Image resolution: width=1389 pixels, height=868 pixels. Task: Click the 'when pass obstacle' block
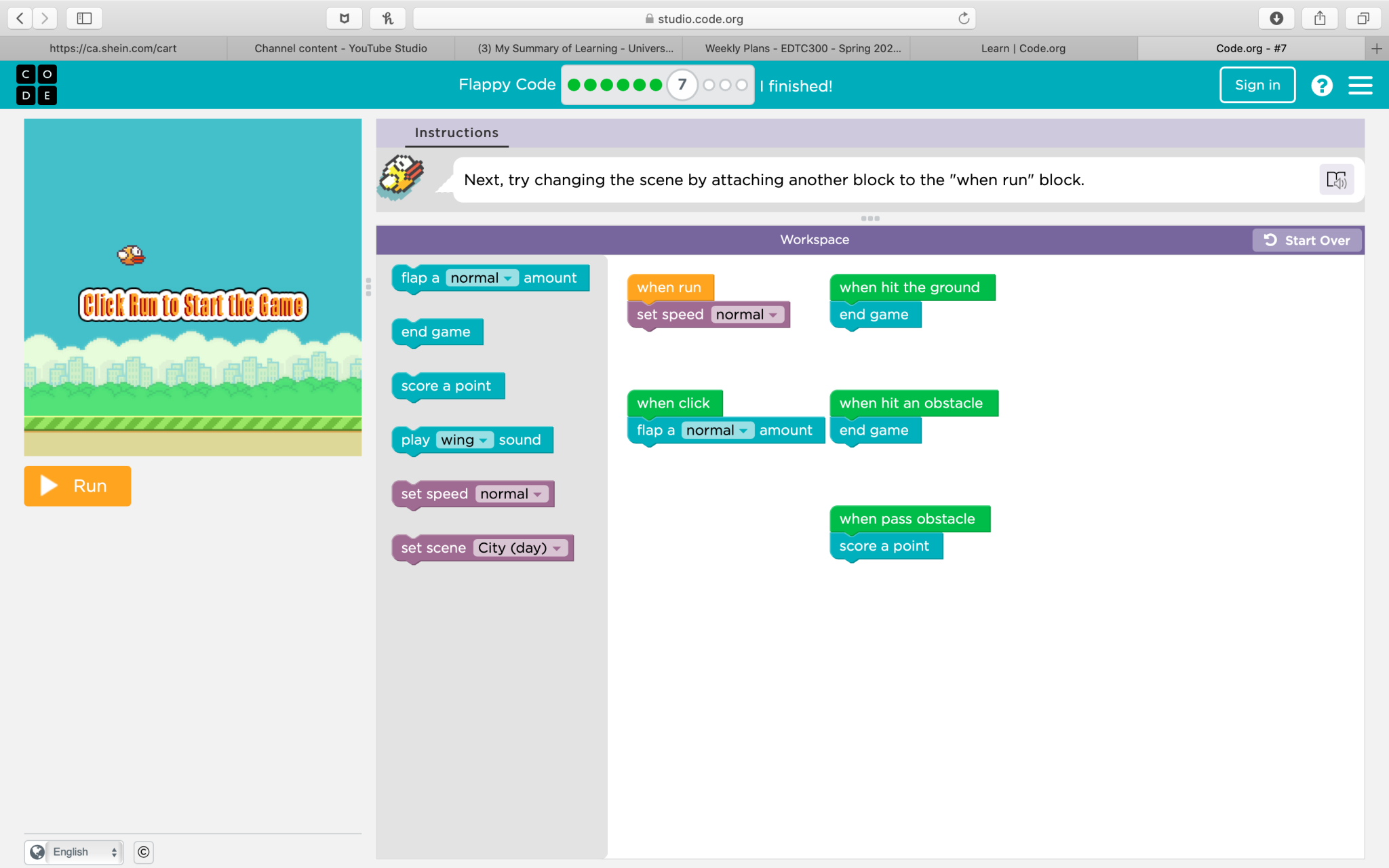[907, 518]
